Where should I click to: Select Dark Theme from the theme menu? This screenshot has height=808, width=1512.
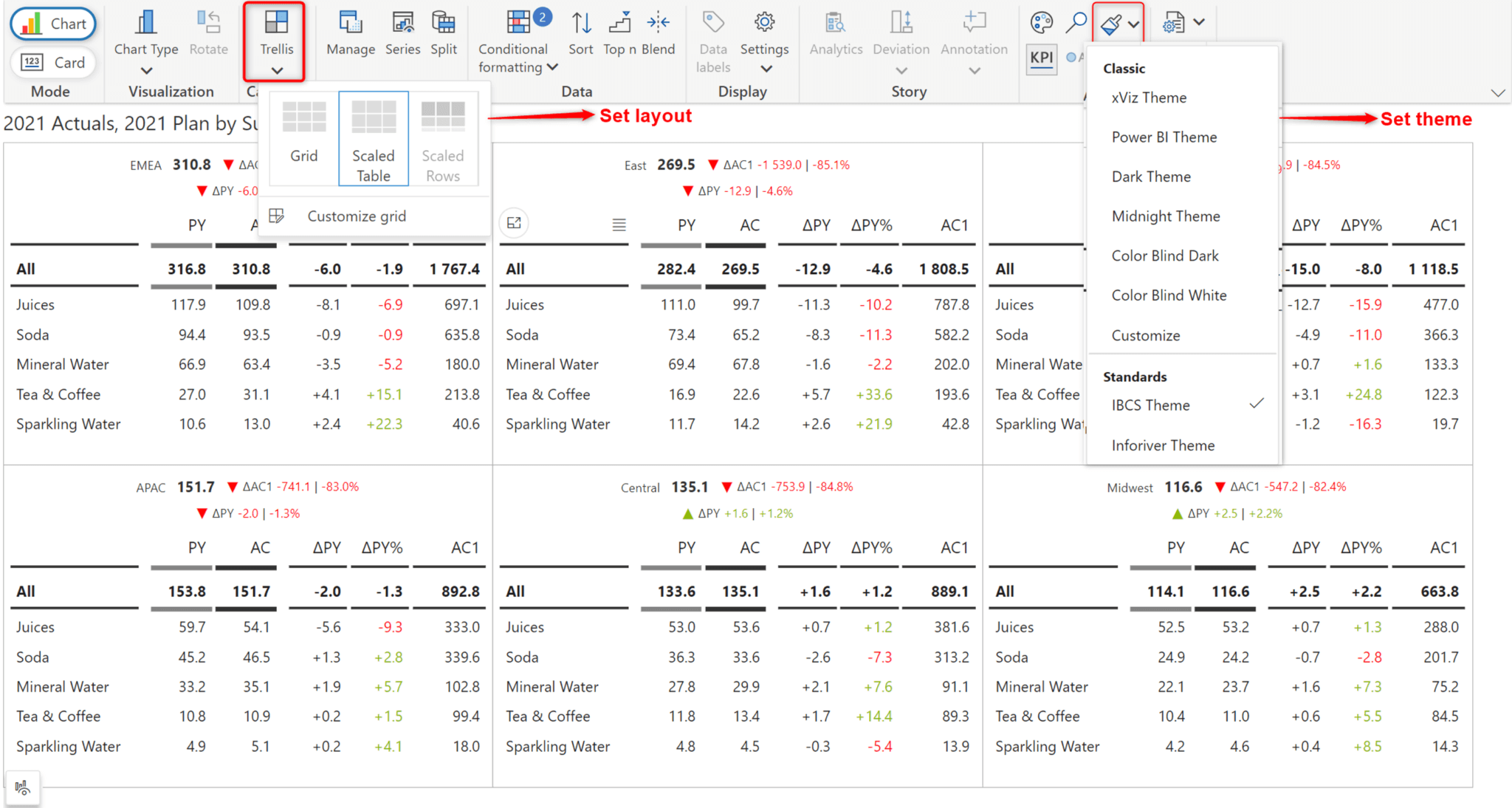point(1150,177)
